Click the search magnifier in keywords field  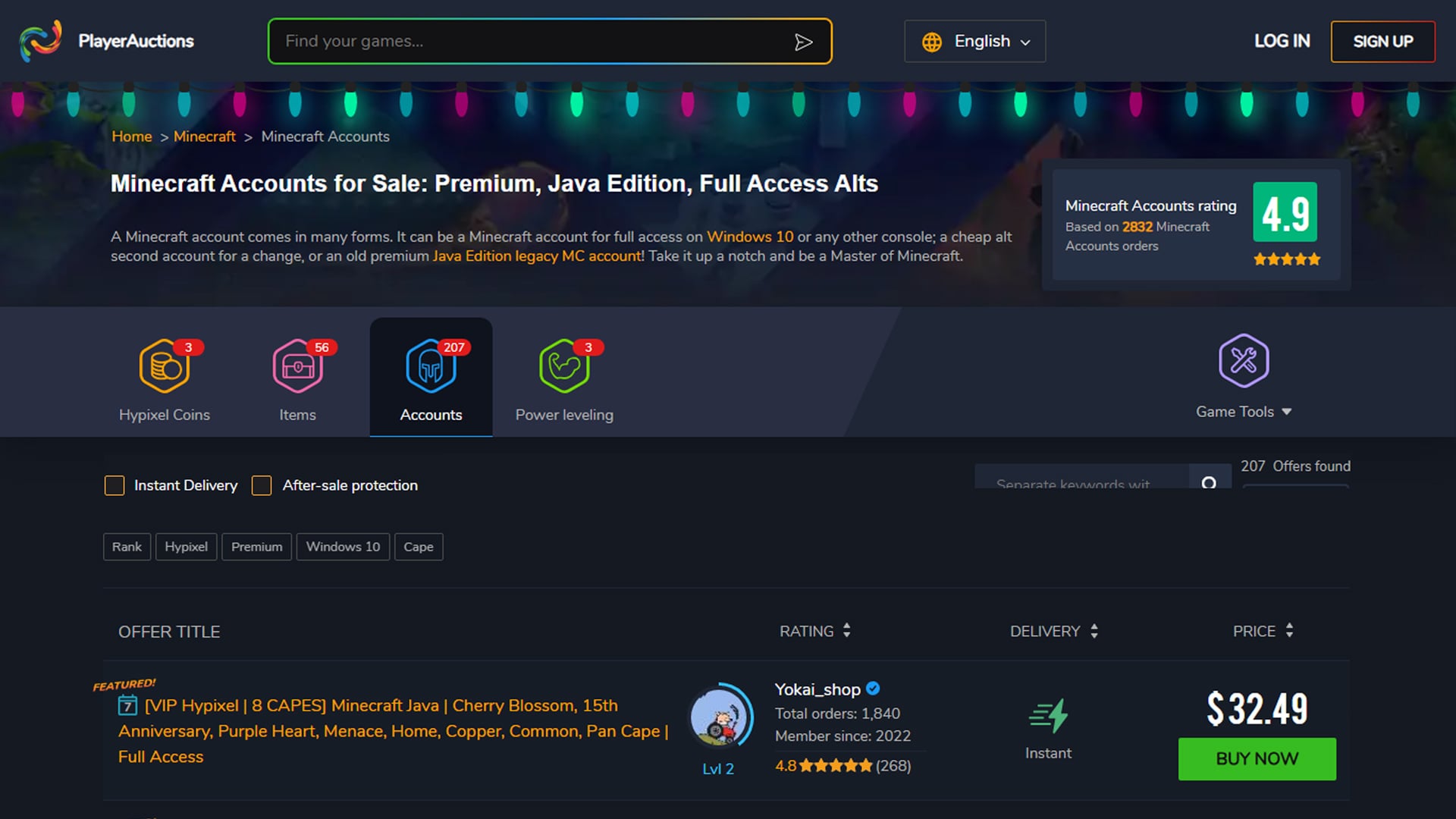pyautogui.click(x=1209, y=483)
